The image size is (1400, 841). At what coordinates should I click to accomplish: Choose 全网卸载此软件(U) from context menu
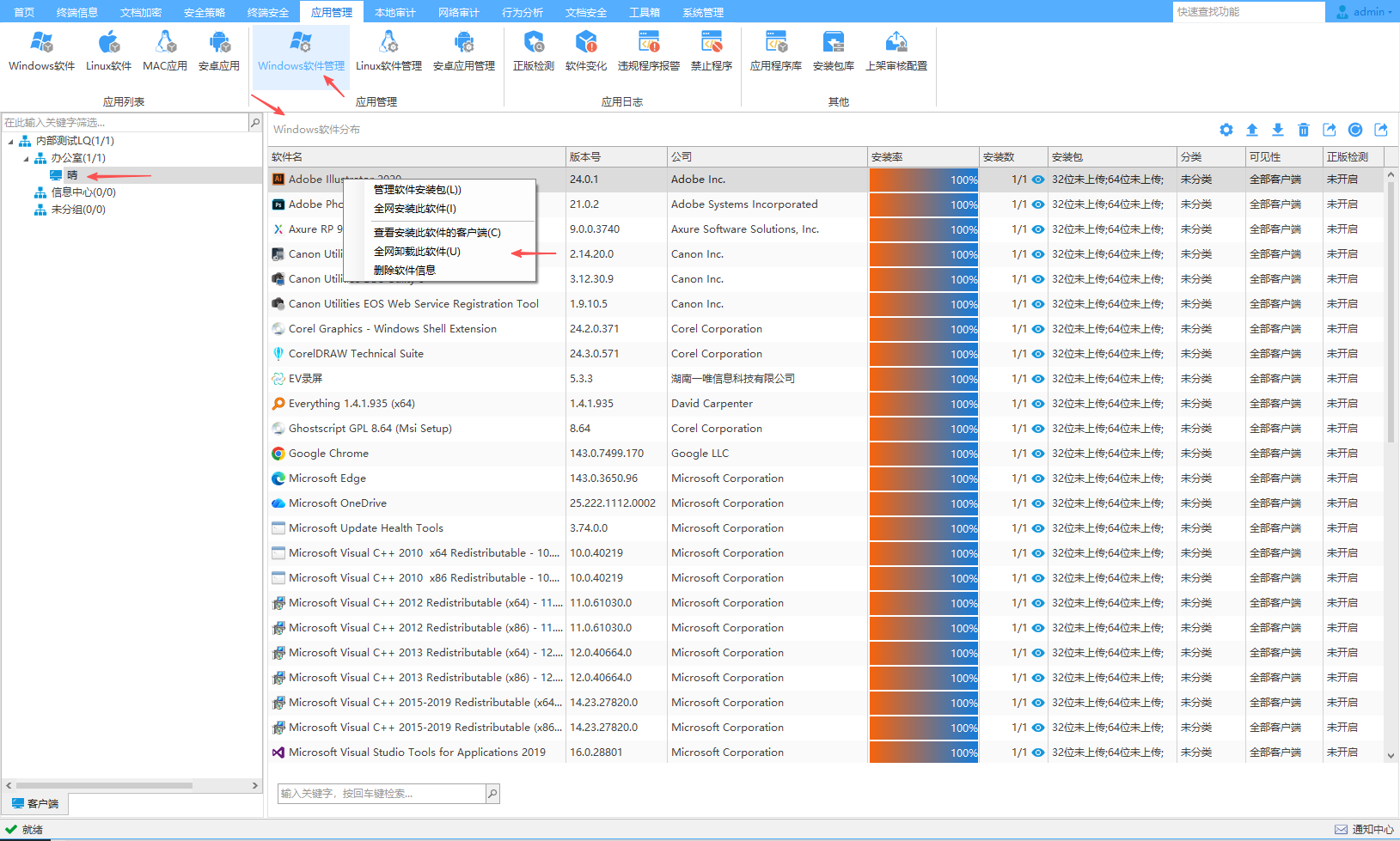417,252
